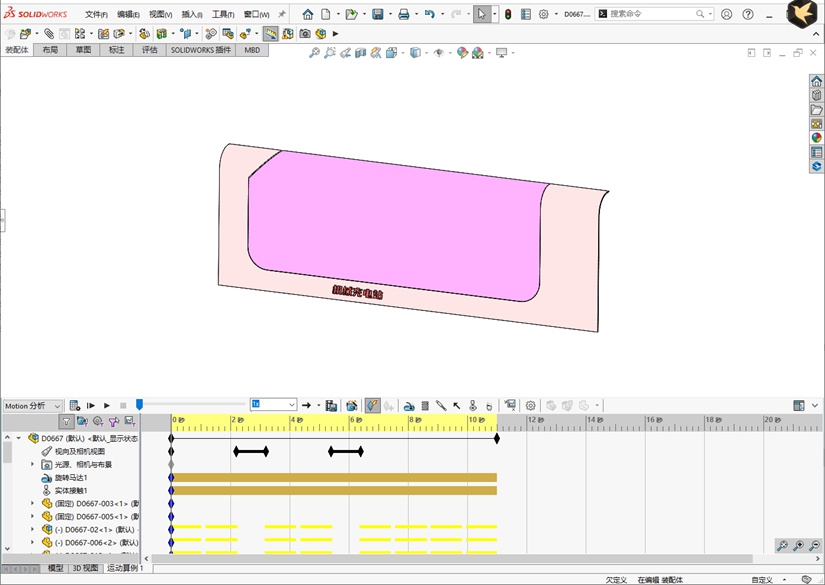
Task: Click the Save Animation icon
Action: (331, 406)
